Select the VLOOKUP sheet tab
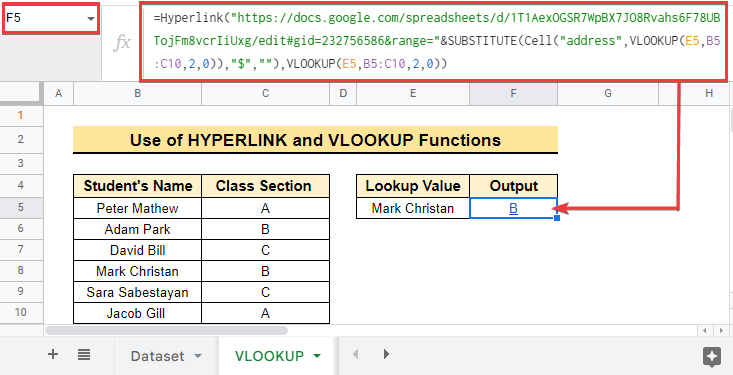The width and height of the screenshot is (733, 375). point(269,356)
